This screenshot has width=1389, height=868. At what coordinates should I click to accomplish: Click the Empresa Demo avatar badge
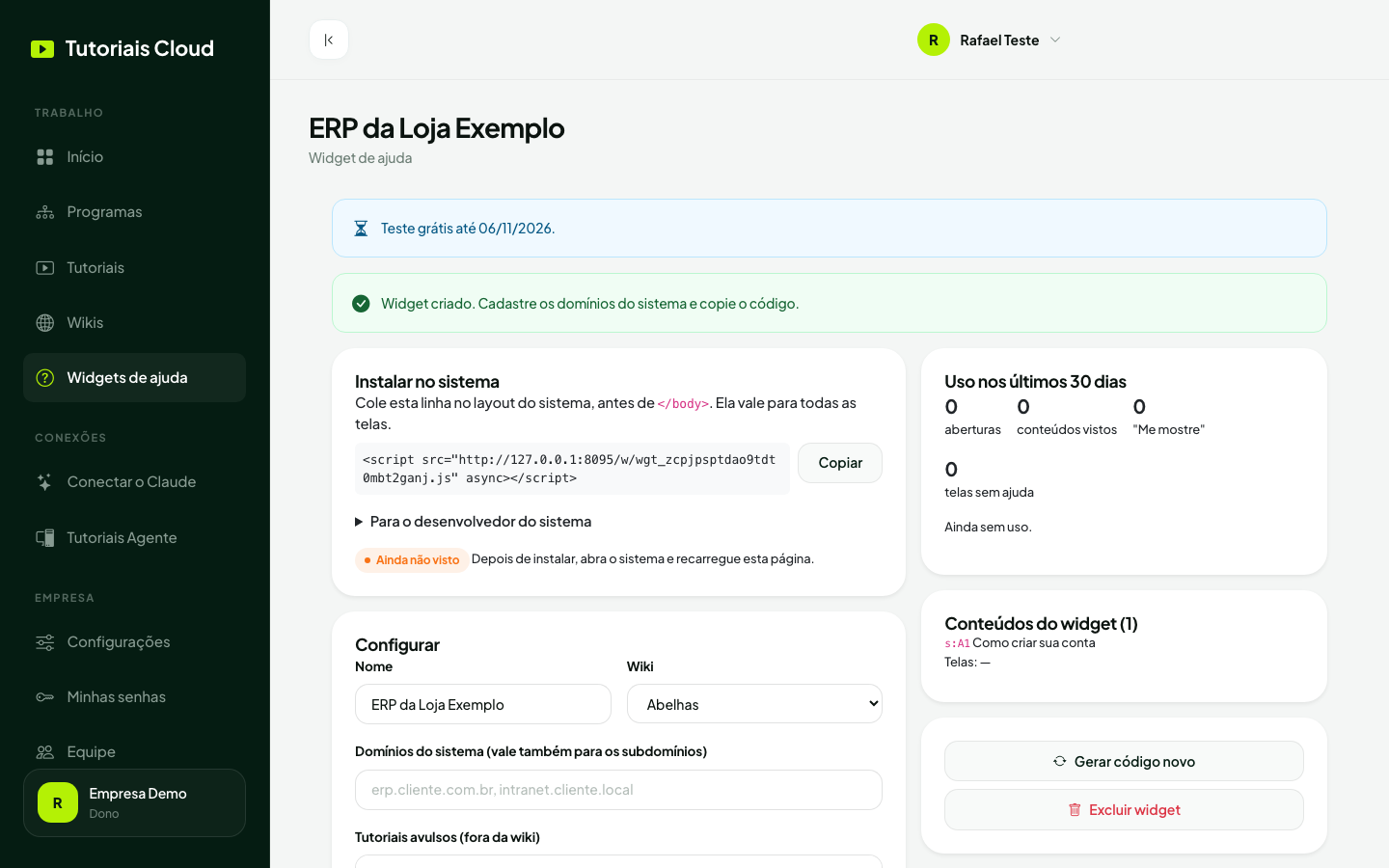(58, 802)
